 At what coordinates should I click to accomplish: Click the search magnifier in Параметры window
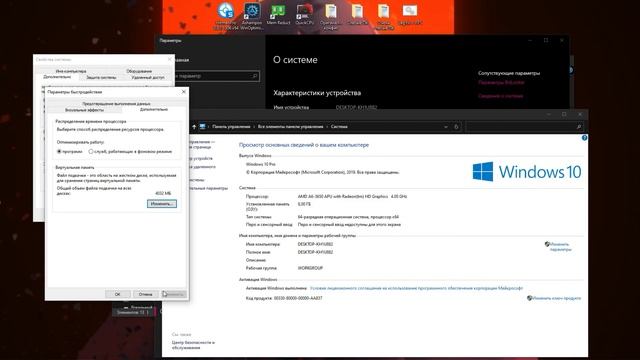pyautogui.click(x=255, y=76)
